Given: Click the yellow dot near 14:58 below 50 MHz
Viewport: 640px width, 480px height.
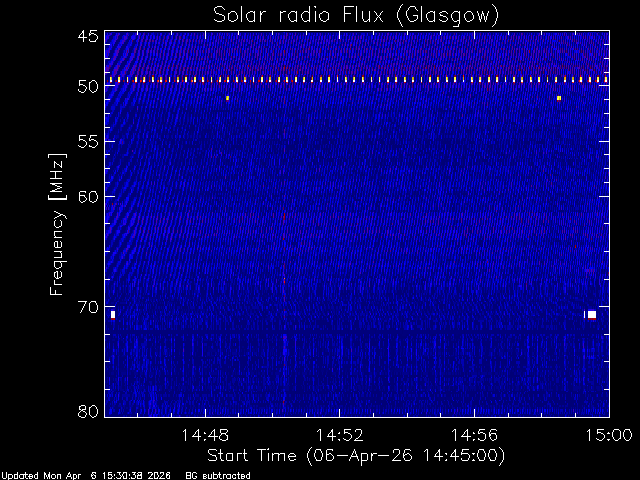Looking at the screenshot, I should click(559, 98).
